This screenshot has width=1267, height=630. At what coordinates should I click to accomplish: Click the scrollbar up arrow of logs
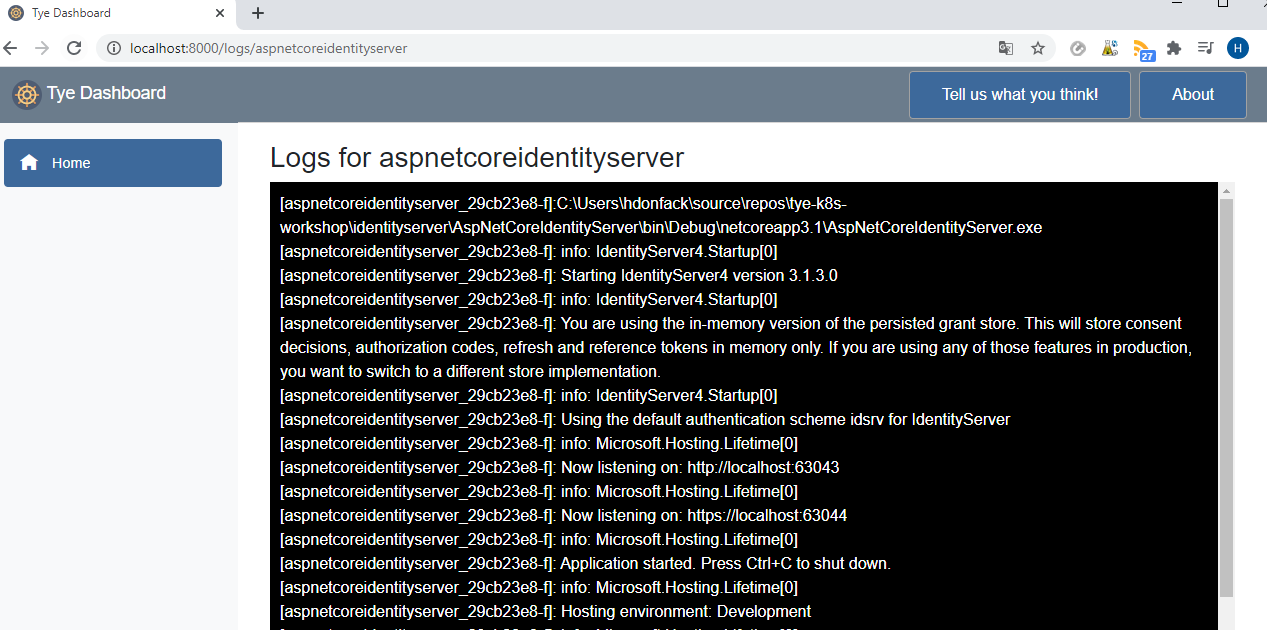click(1227, 190)
